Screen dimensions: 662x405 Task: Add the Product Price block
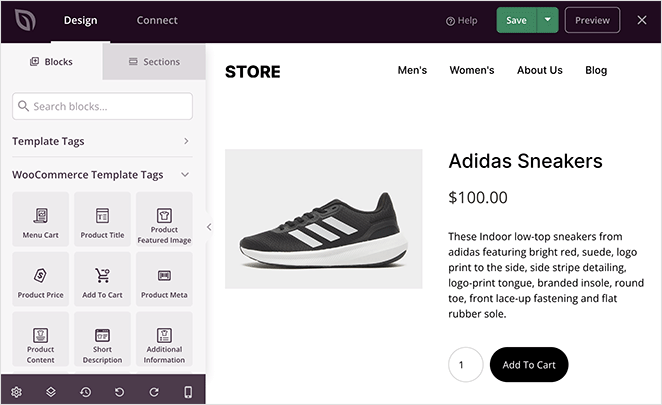tap(41, 279)
